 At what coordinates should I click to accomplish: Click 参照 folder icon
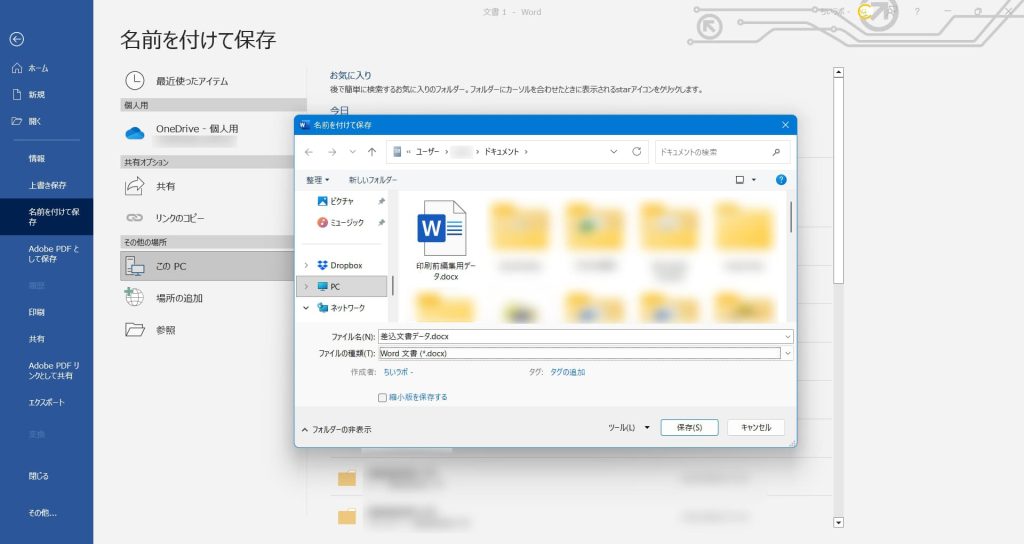pos(135,329)
